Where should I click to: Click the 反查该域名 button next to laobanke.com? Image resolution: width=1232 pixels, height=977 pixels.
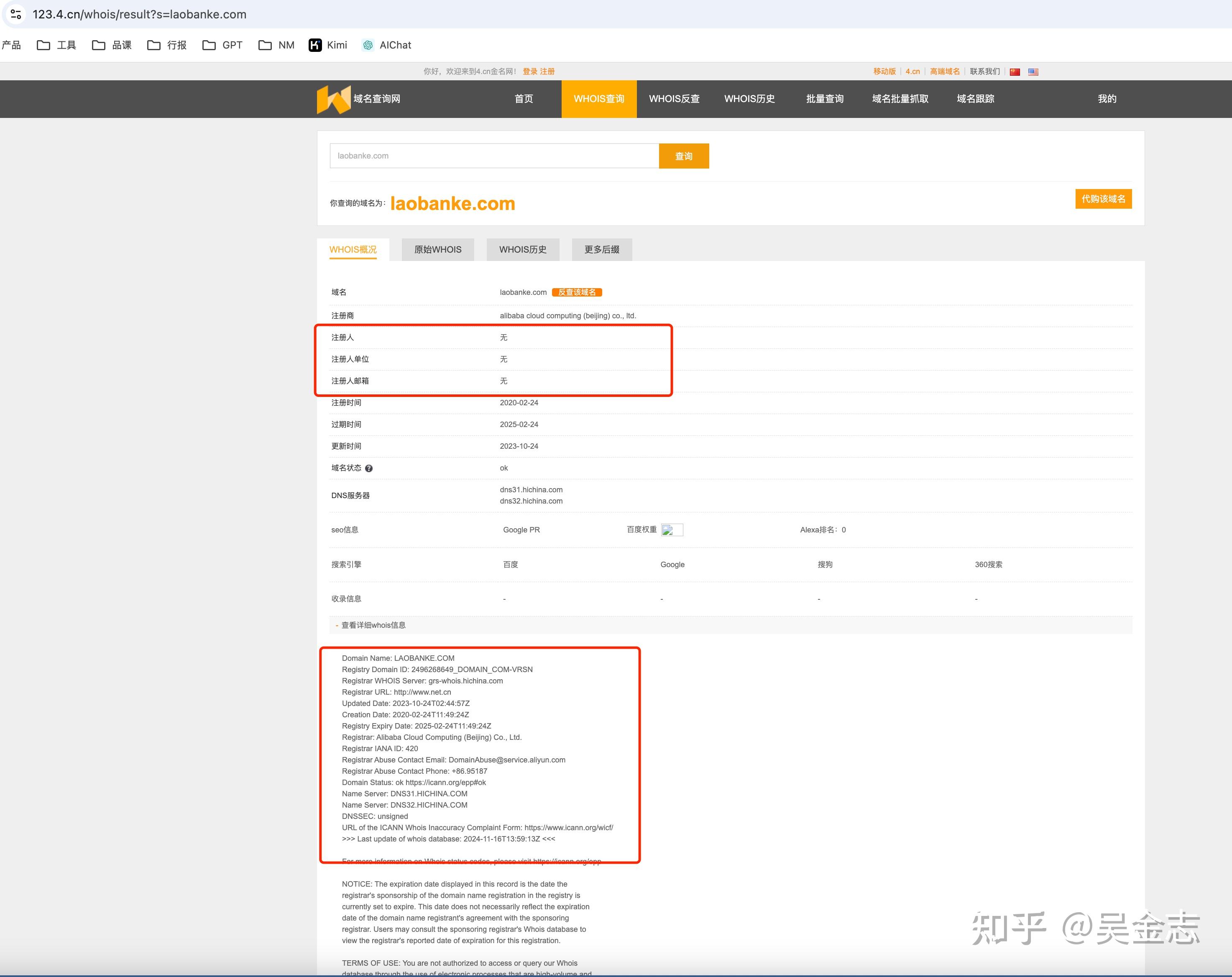577,292
